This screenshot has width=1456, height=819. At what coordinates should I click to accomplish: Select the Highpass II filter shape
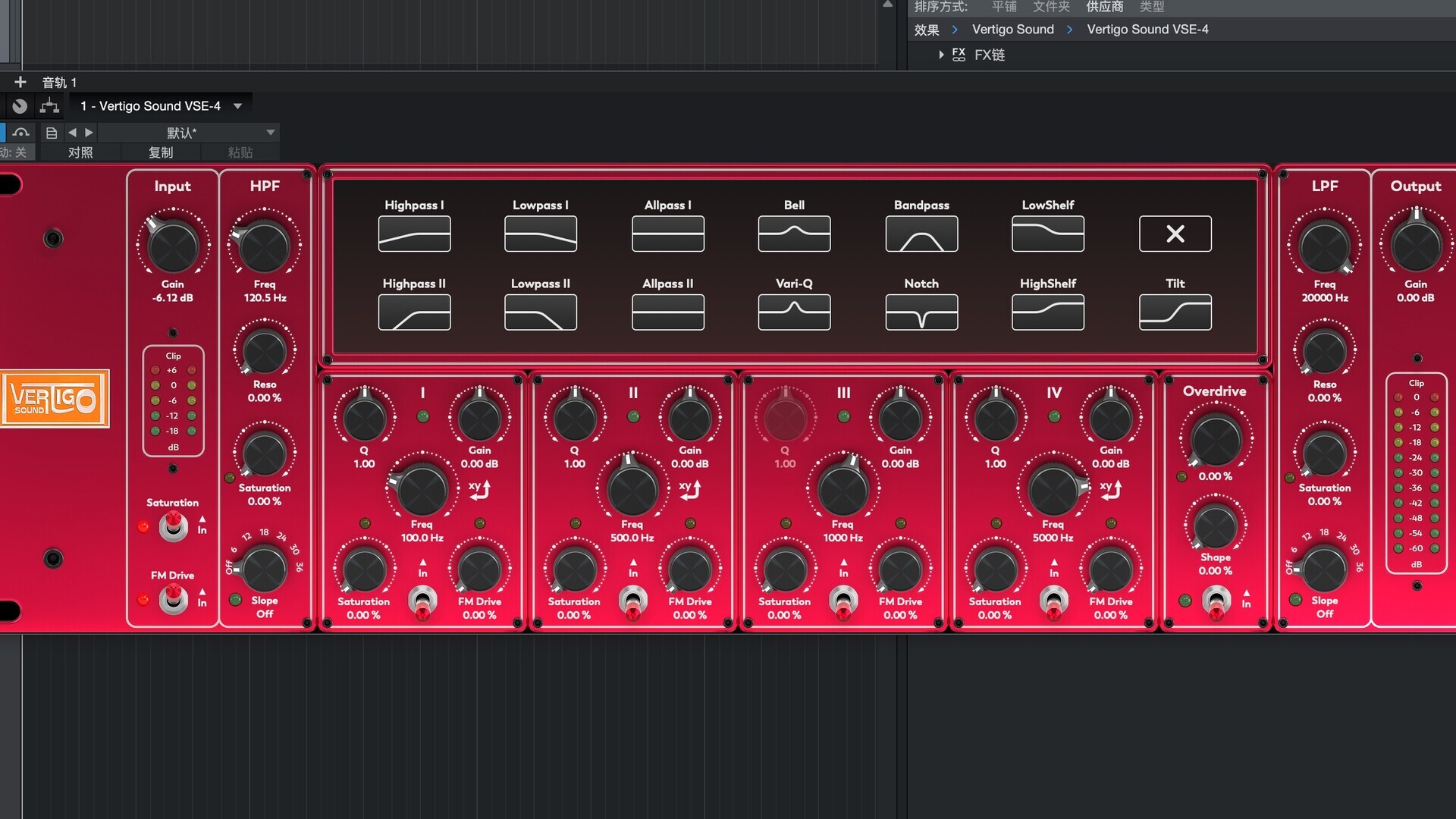pos(414,312)
